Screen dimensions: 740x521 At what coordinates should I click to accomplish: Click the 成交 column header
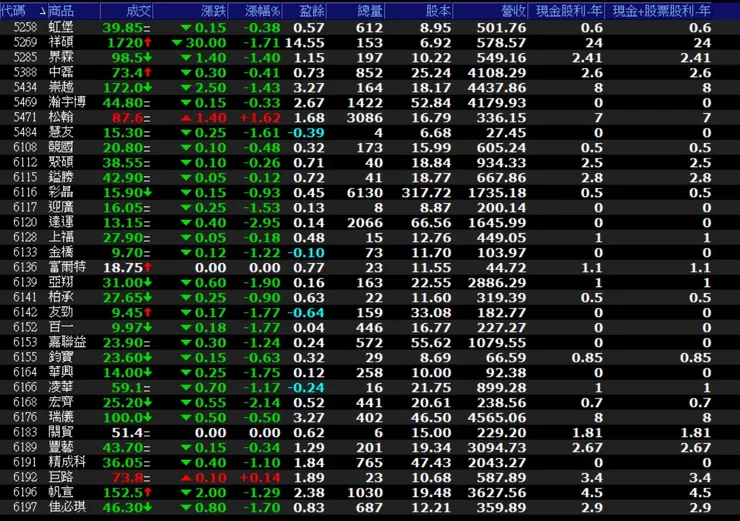(x=138, y=11)
